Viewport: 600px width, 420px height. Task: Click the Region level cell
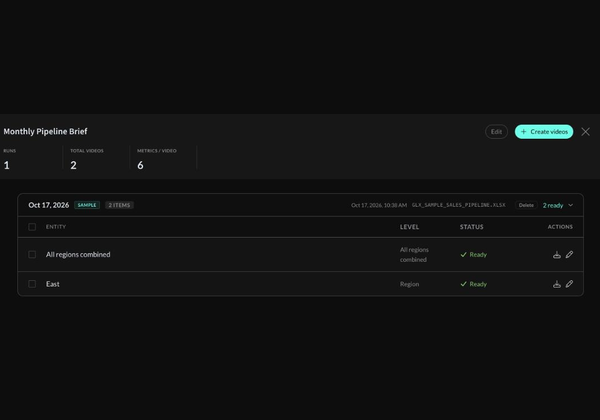click(409, 284)
